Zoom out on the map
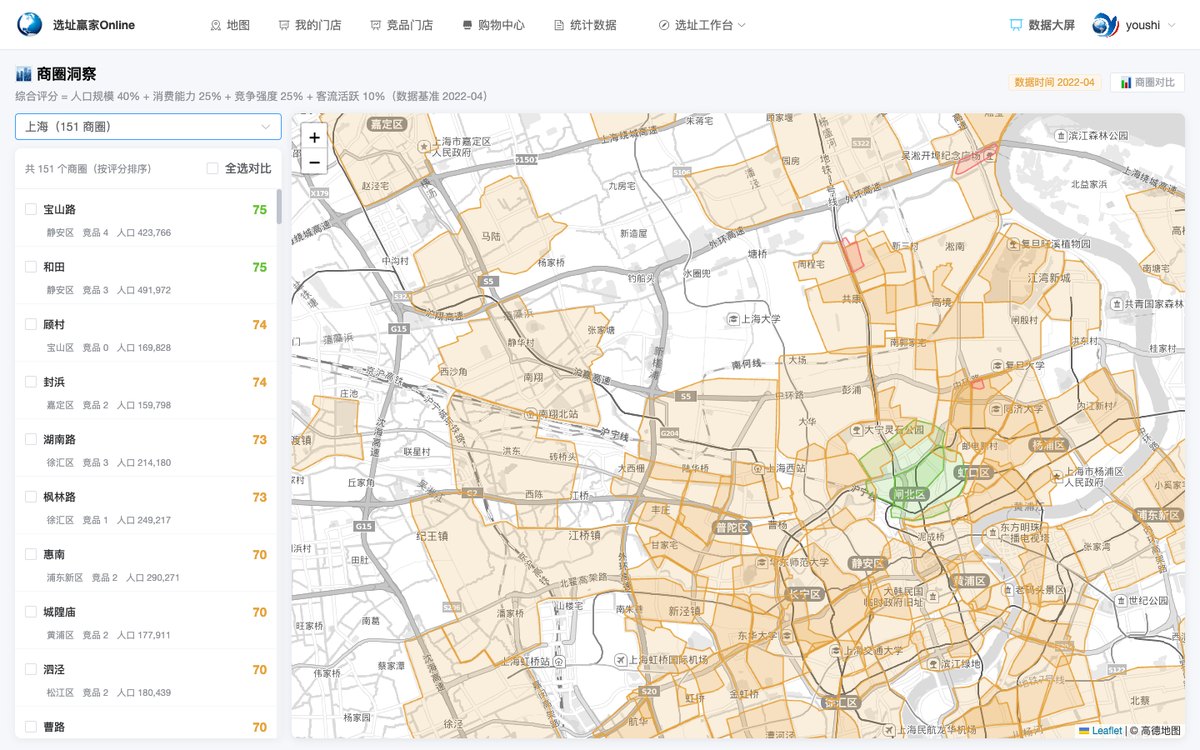This screenshot has height=750, width=1200. (x=315, y=162)
